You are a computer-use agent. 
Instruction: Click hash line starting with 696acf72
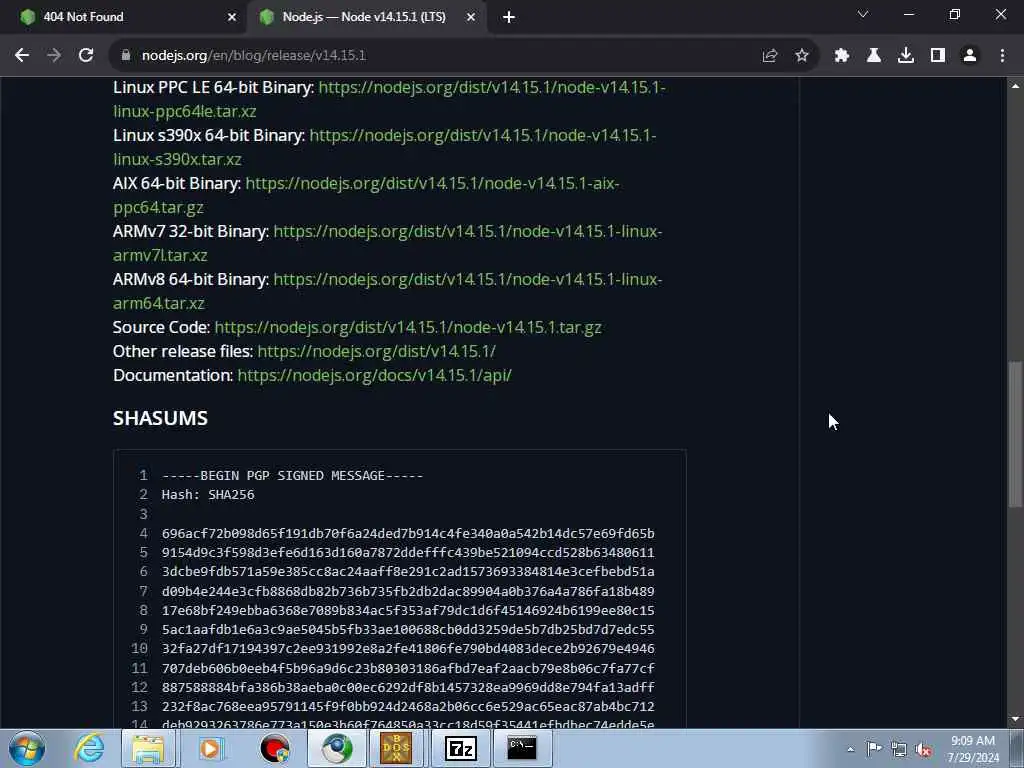coord(408,534)
